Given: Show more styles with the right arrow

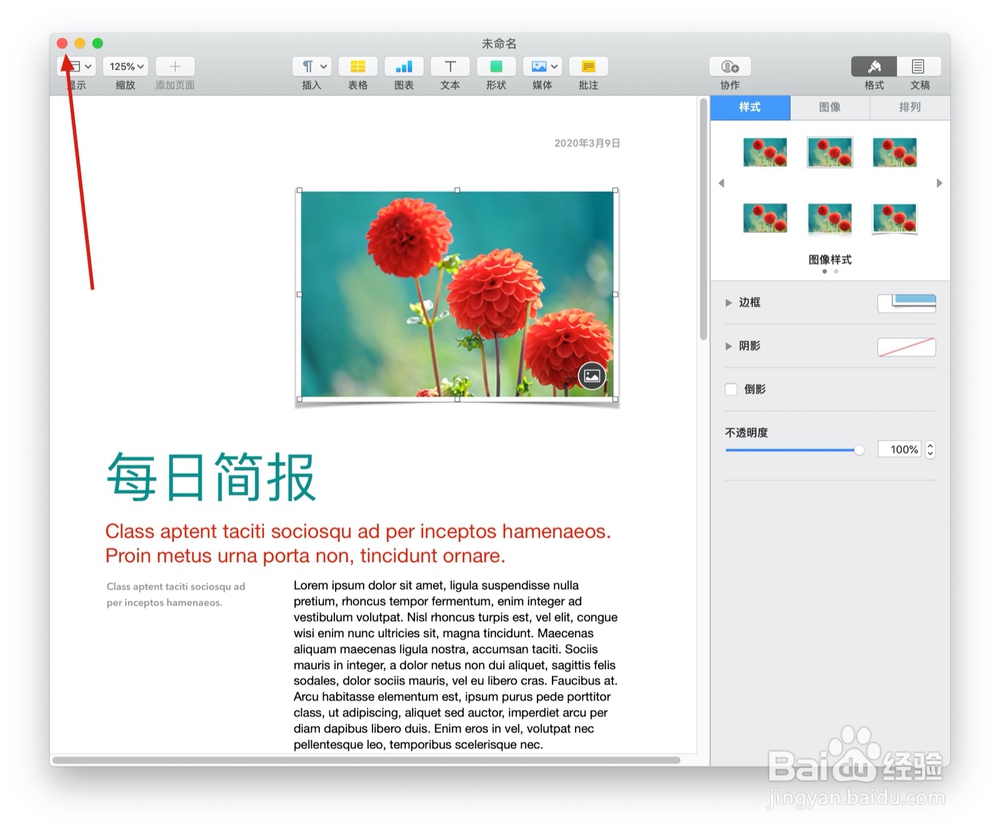Looking at the screenshot, I should (939, 183).
